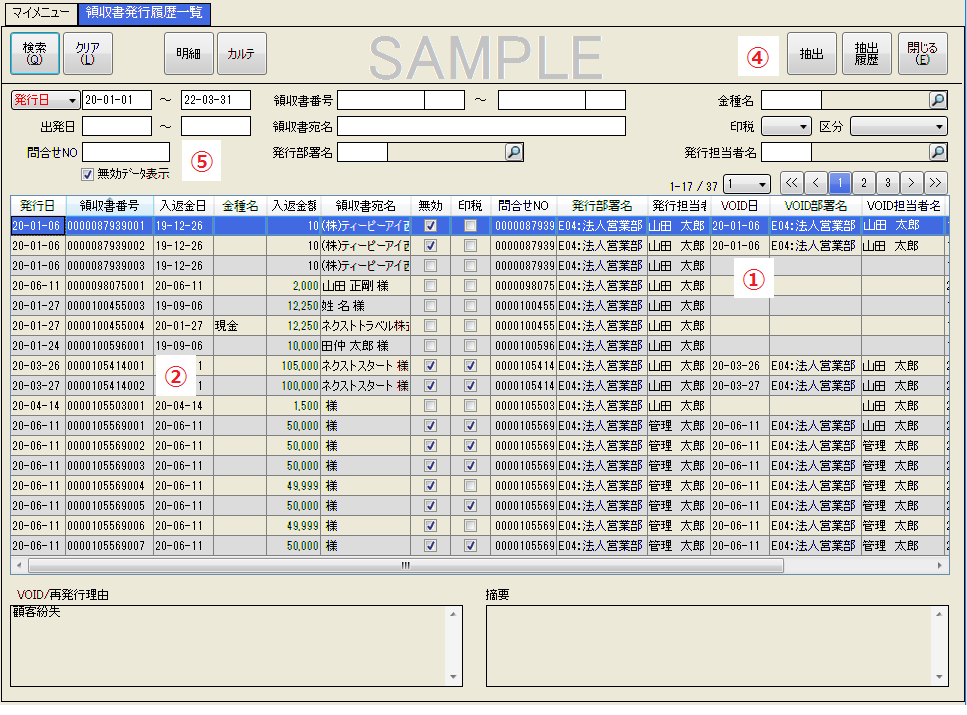Click the right arrow of the horizontal scrollbar
Image resolution: width=967 pixels, height=715 pixels.
pos(939,565)
